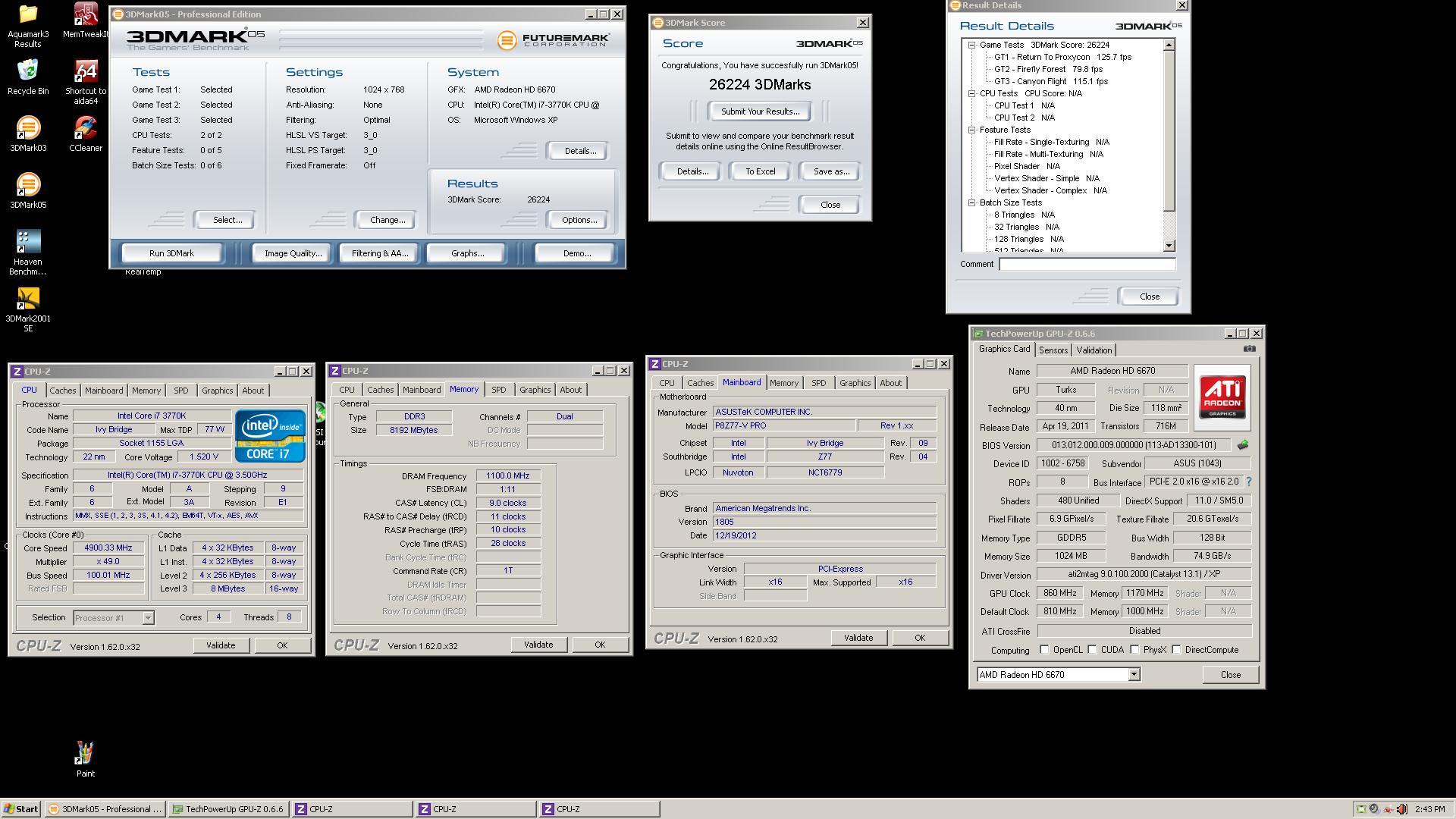Switch to TechPowerUp GPU-Z taskbar item
This screenshot has width=1456, height=819.
pos(228,809)
